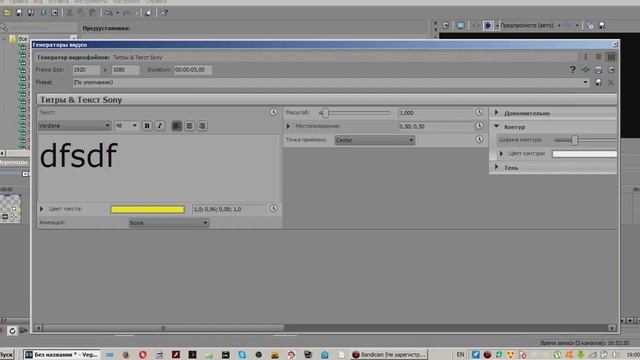640x360 pixels.
Task: Open Skype icon in taskbar
Action: 242,355
